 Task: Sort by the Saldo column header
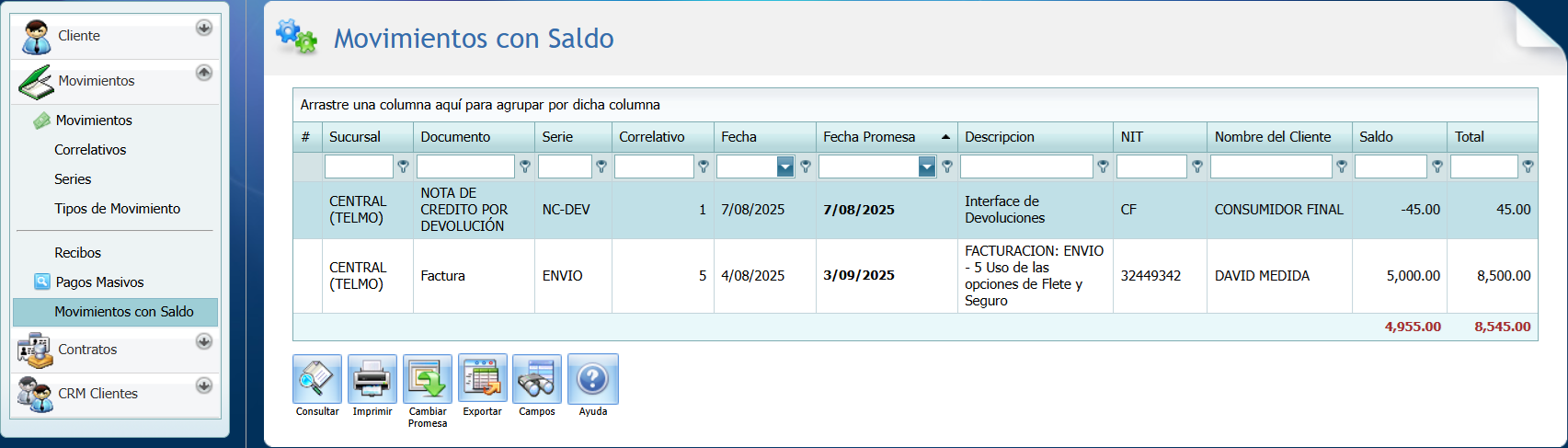click(x=1400, y=137)
